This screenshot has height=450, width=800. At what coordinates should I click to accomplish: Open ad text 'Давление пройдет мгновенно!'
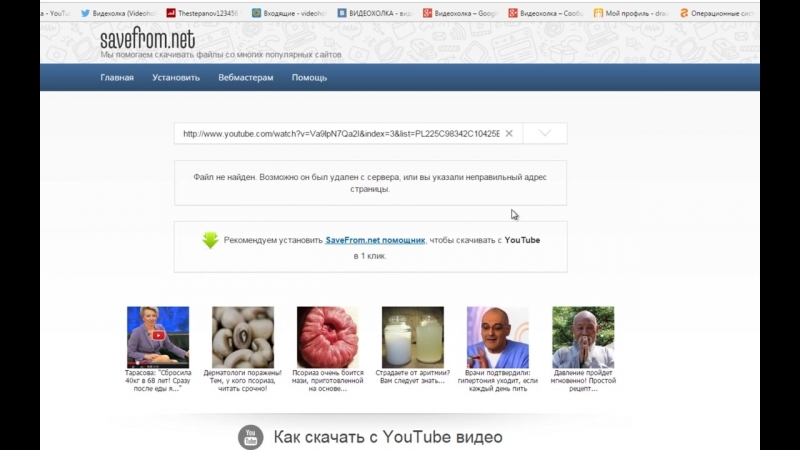(x=583, y=381)
